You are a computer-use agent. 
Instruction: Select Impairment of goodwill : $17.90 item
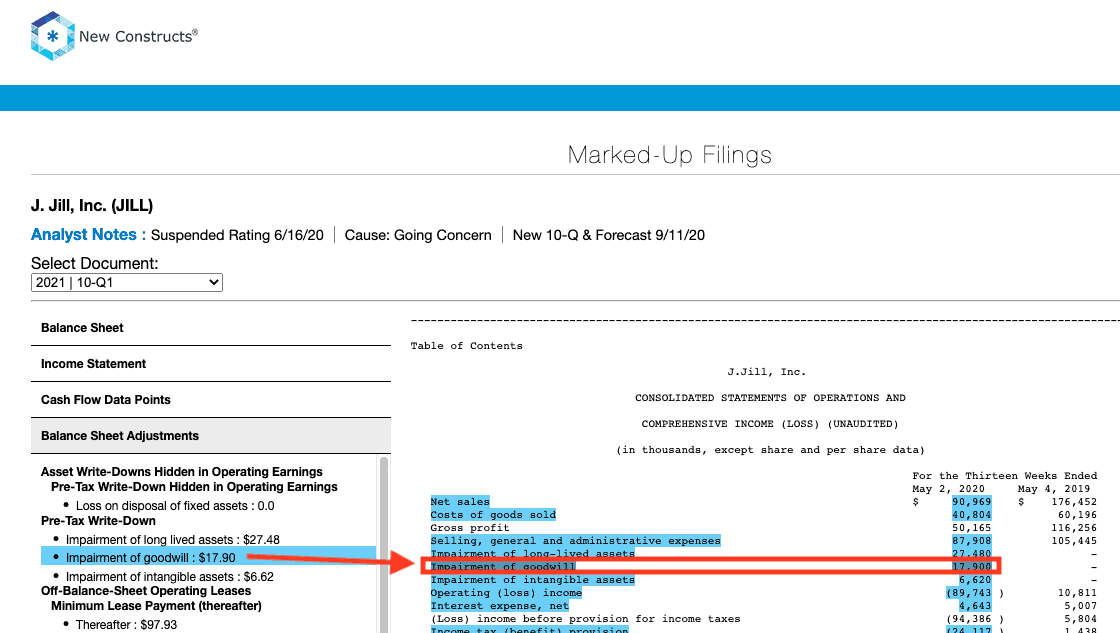tap(151, 558)
